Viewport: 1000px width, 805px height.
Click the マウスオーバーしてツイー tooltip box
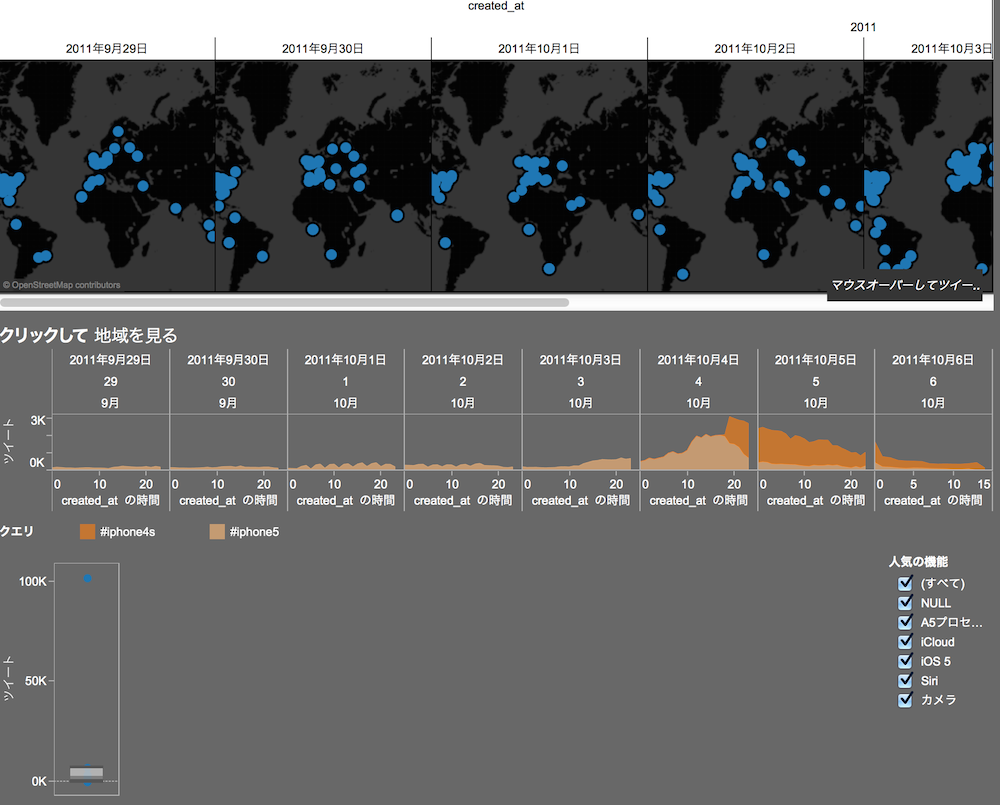tap(905, 286)
